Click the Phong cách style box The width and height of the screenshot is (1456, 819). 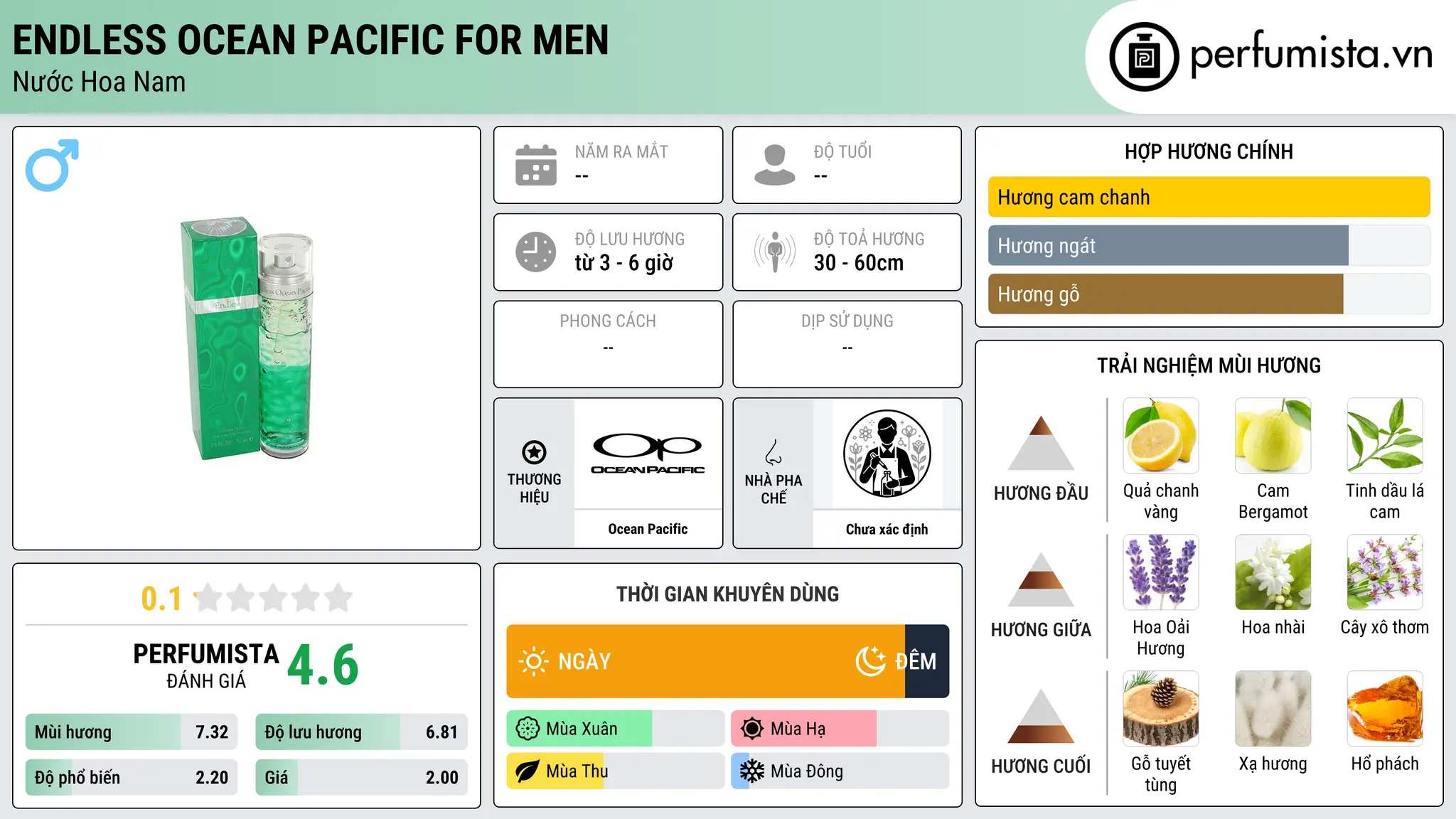click(608, 344)
